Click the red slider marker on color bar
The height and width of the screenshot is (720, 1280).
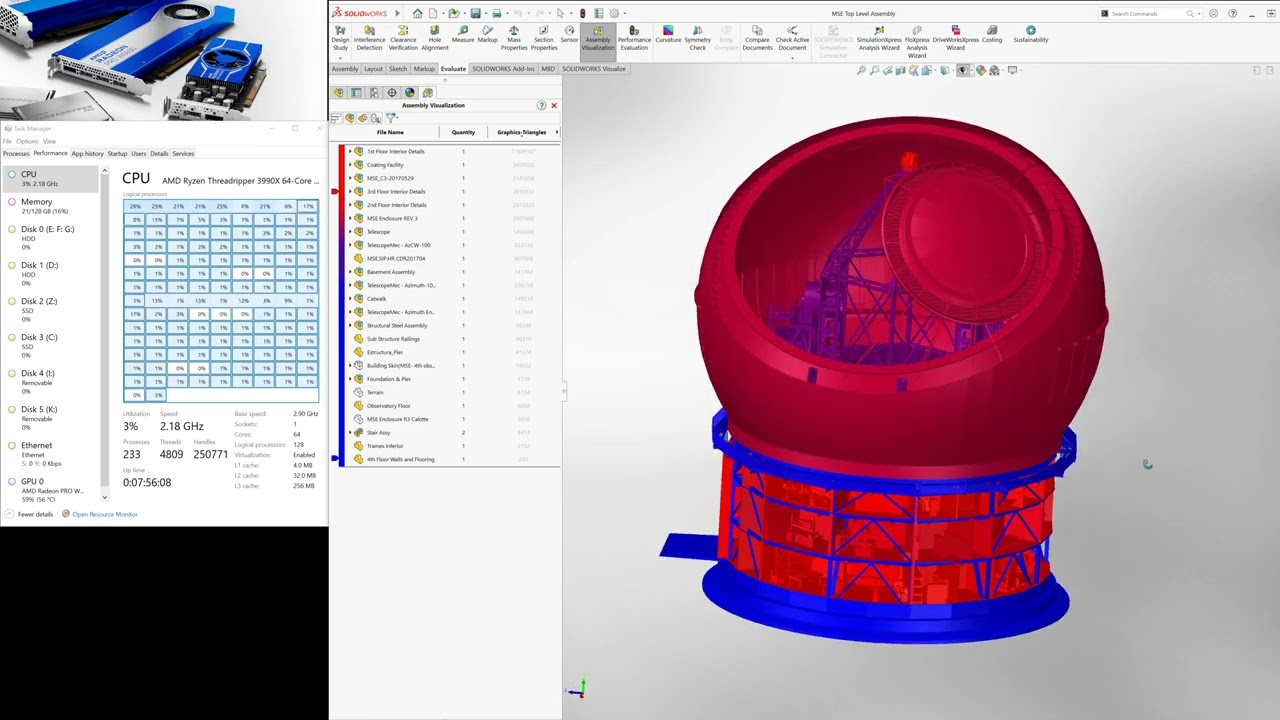point(335,191)
